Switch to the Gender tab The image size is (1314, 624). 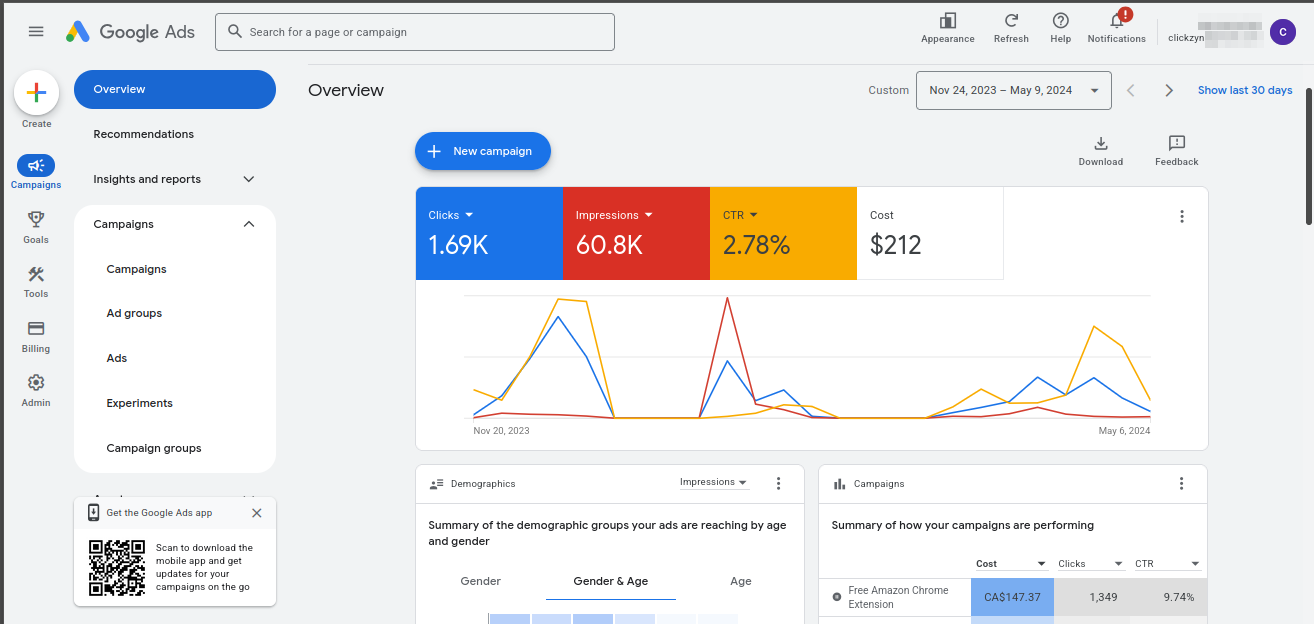(480, 581)
